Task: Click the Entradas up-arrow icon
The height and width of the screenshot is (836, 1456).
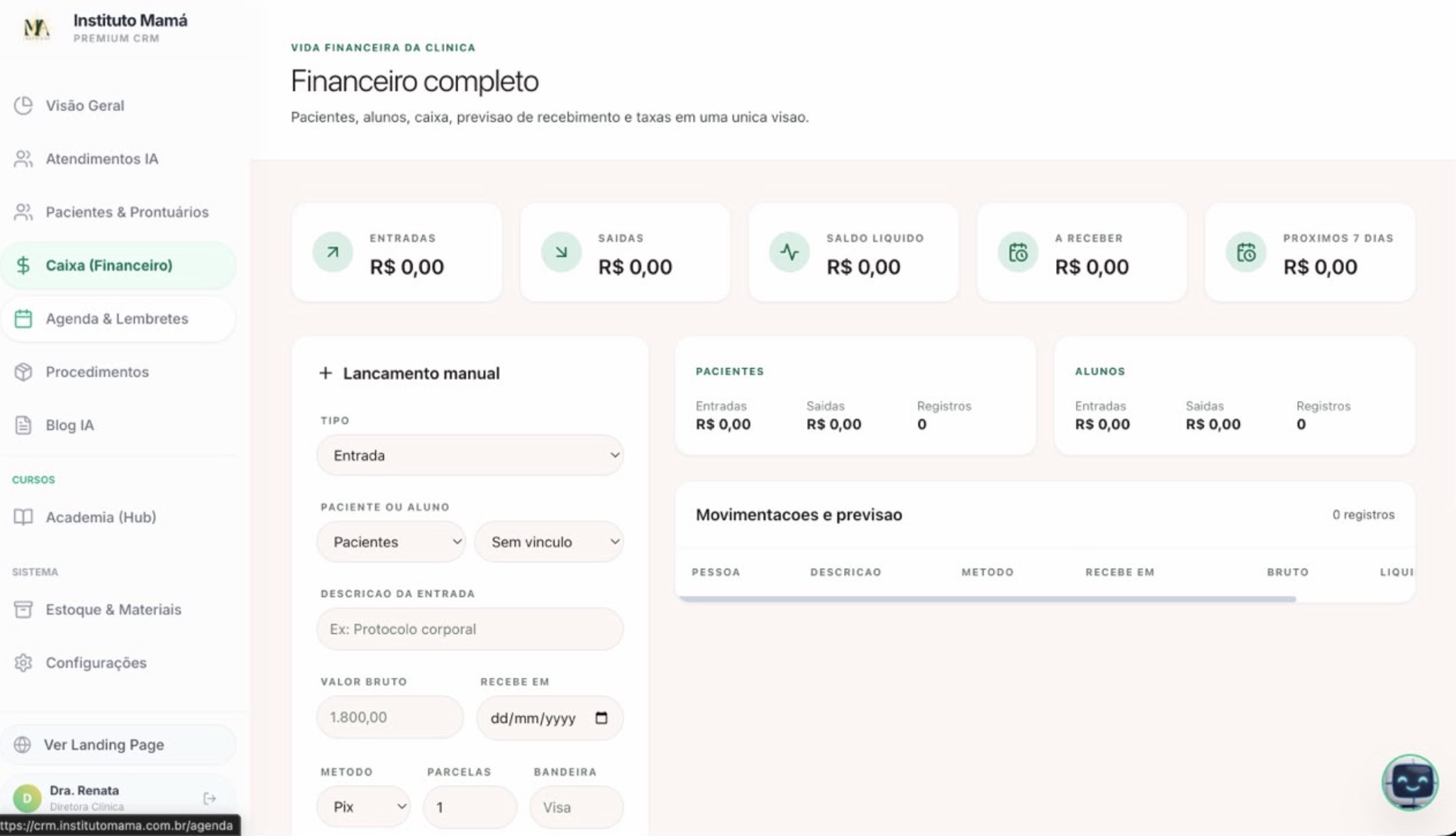Action: (333, 252)
